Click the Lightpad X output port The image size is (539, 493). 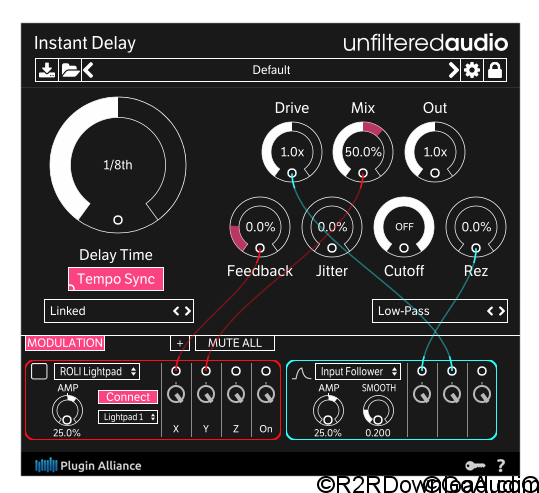coord(176,371)
